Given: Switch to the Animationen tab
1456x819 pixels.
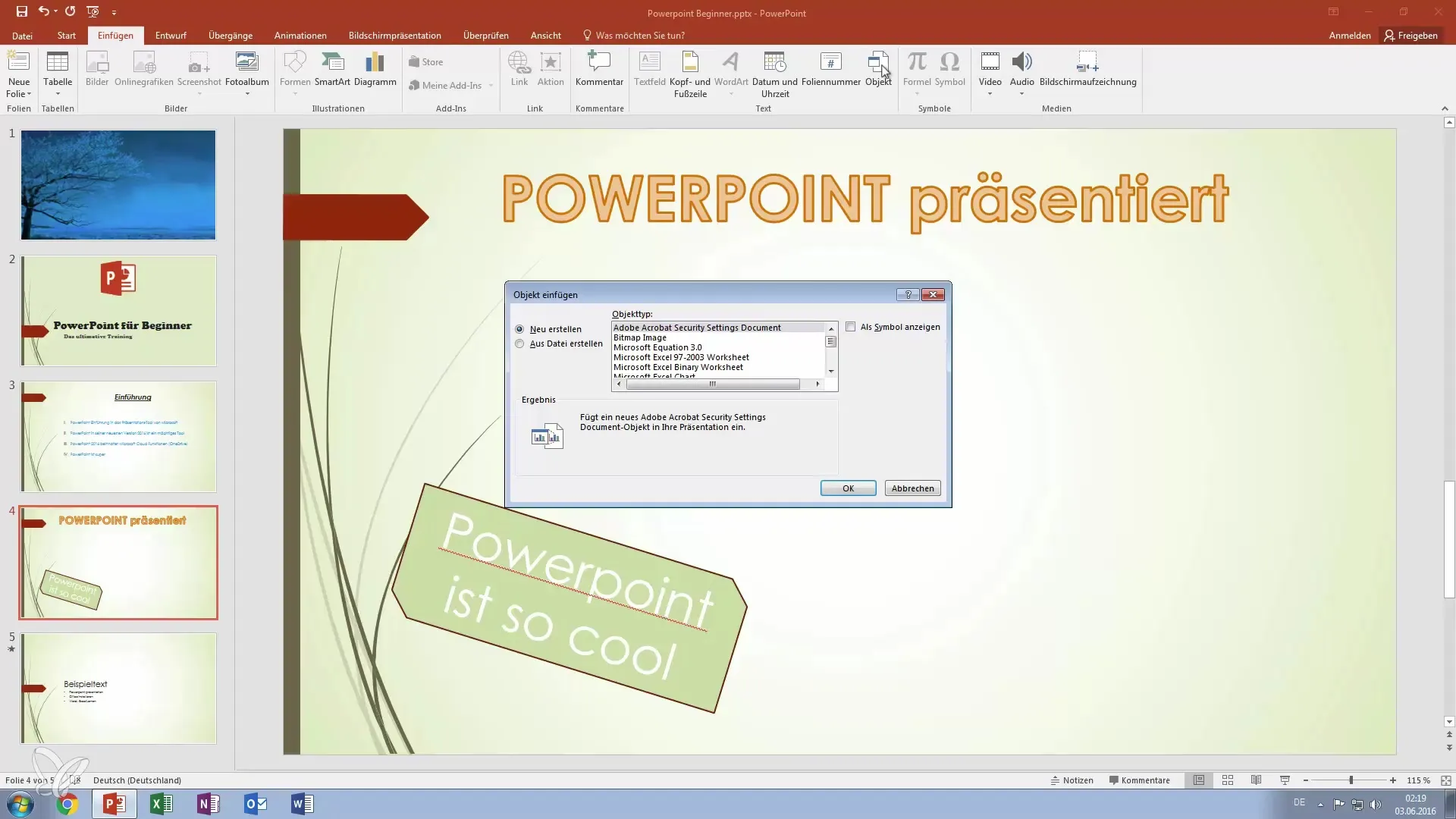Looking at the screenshot, I should (300, 36).
